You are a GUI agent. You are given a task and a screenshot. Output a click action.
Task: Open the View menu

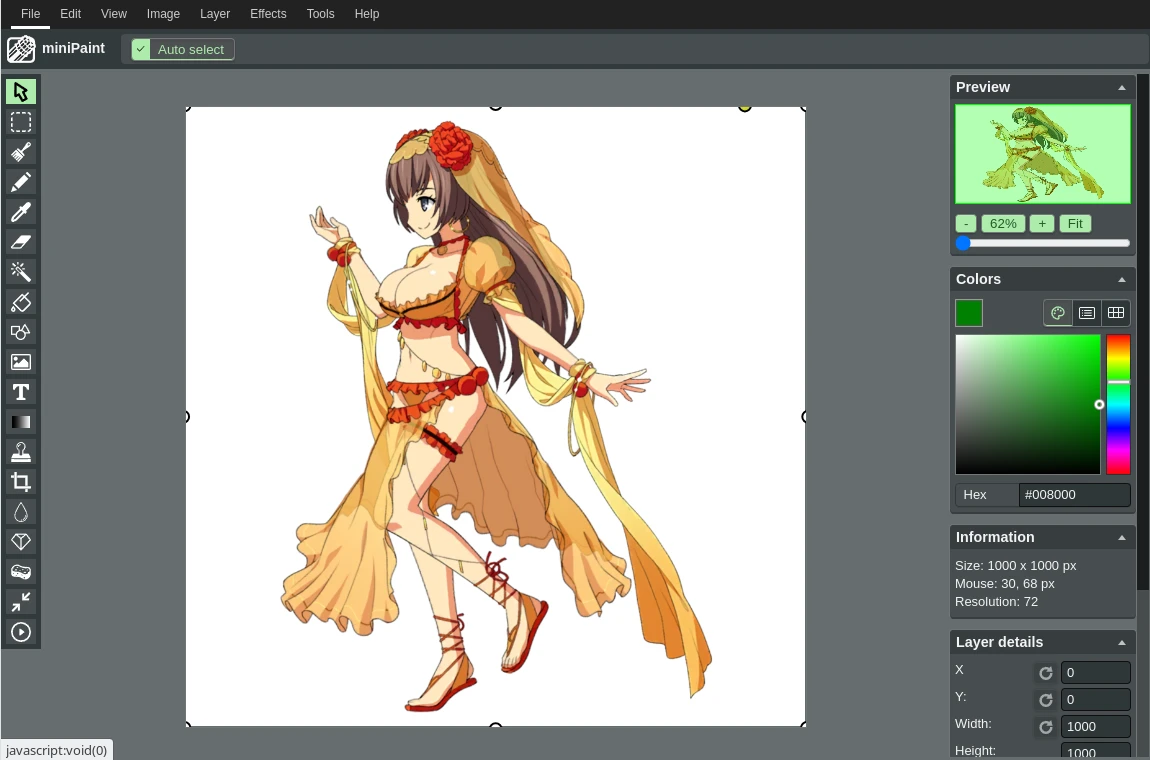tap(114, 14)
